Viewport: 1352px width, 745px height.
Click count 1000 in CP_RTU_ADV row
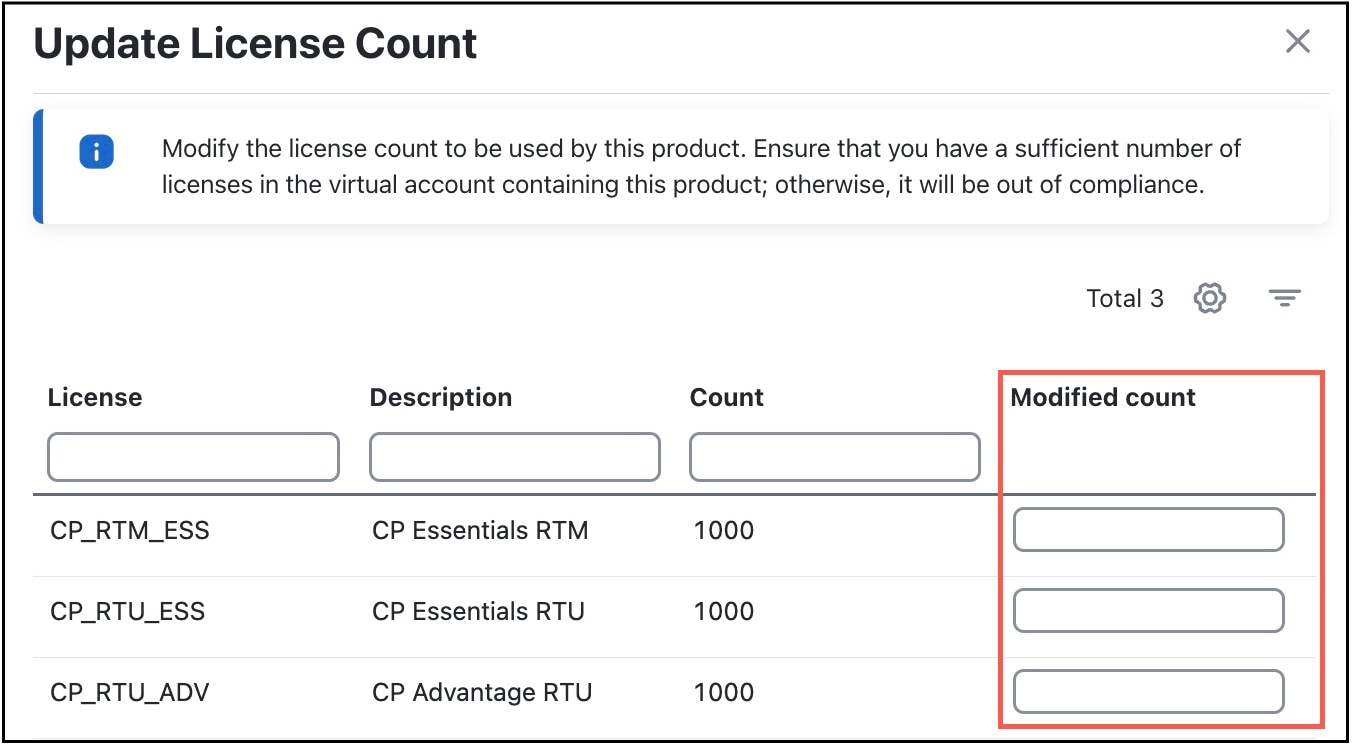(724, 692)
